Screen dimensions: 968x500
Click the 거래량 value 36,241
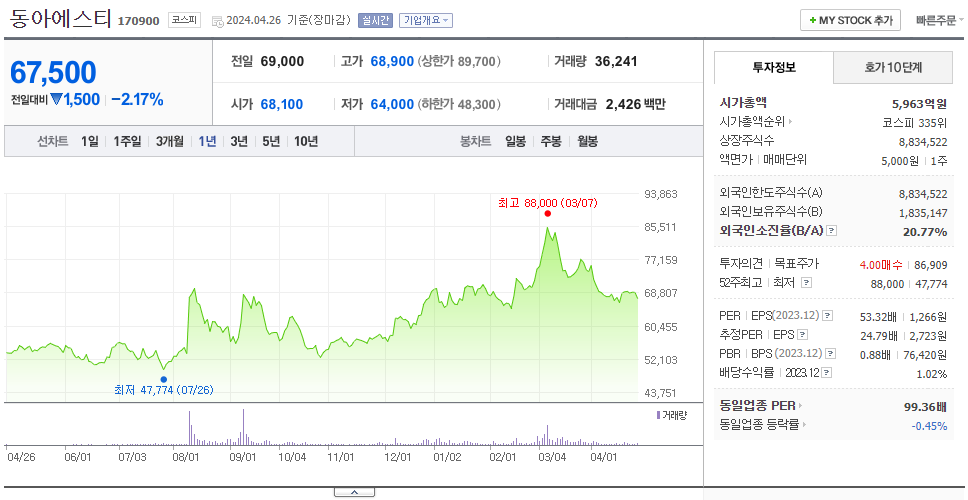click(x=616, y=61)
